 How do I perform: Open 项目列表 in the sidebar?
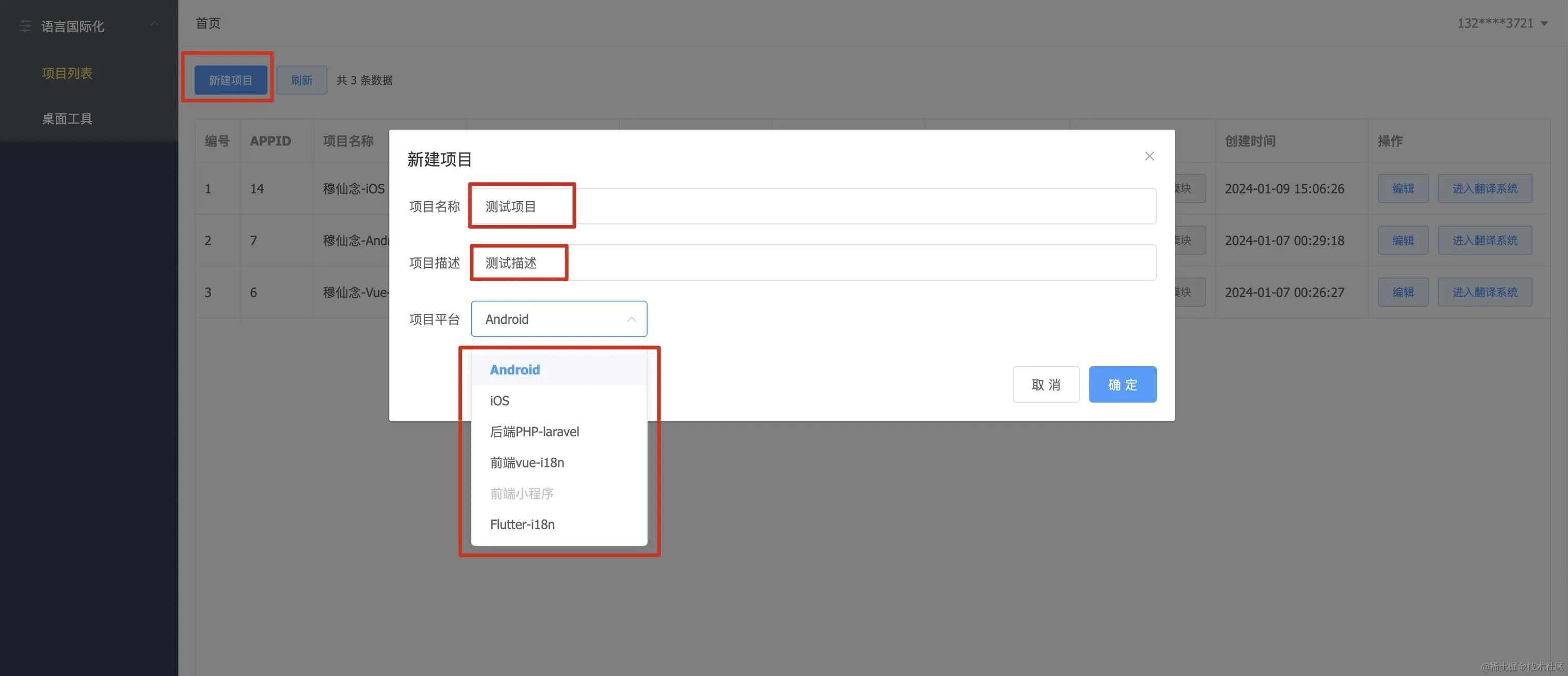(67, 73)
